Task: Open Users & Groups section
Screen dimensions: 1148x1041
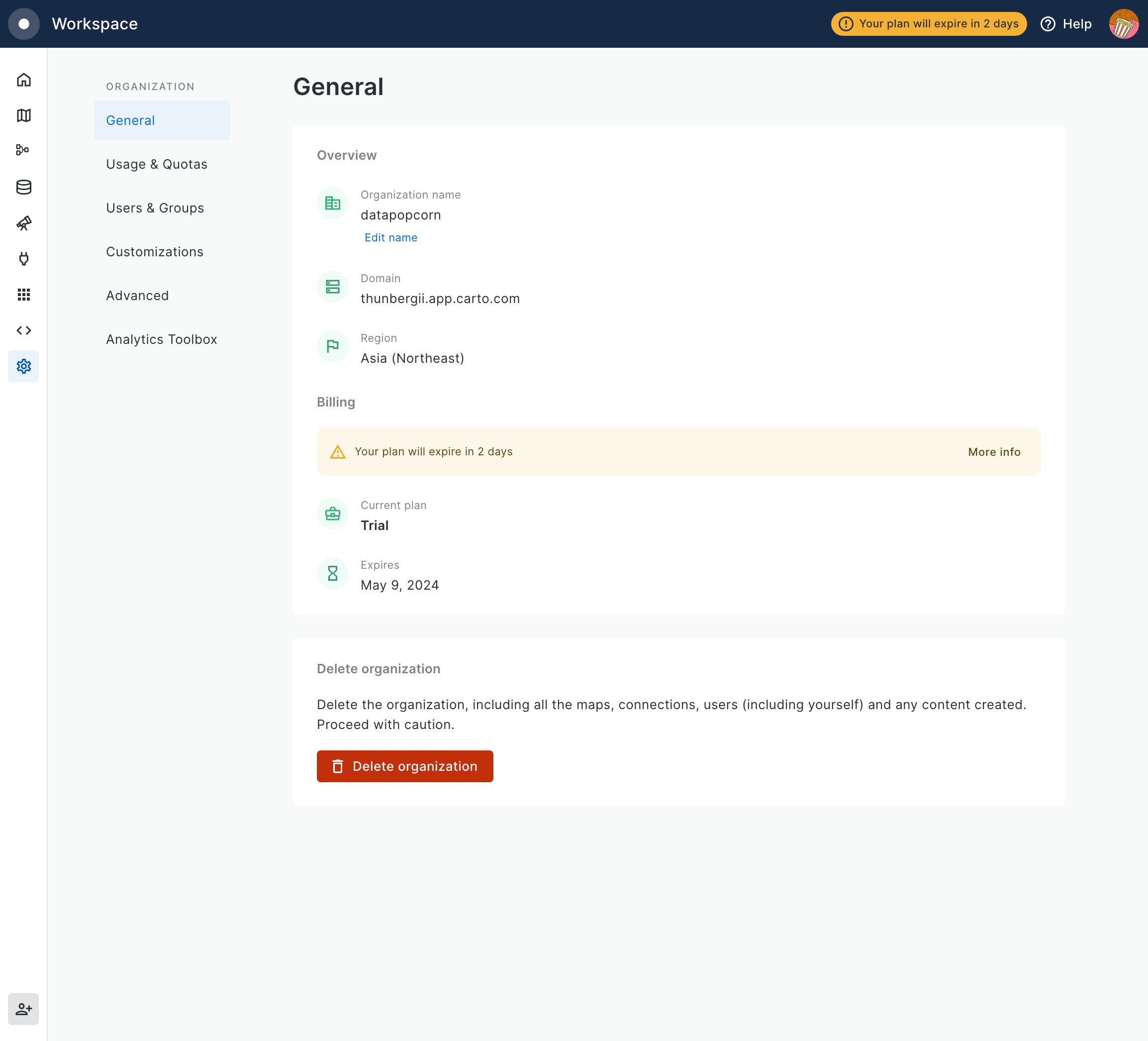Action: coord(155,208)
